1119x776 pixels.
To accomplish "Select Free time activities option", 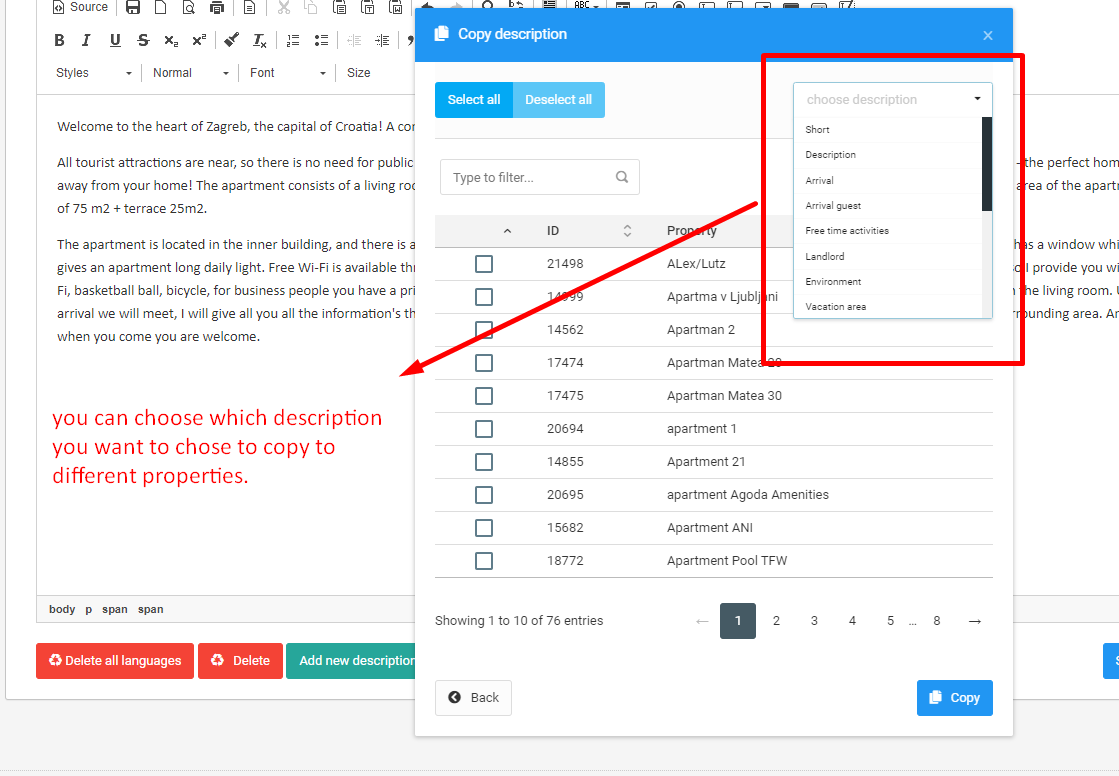I will [888, 231].
